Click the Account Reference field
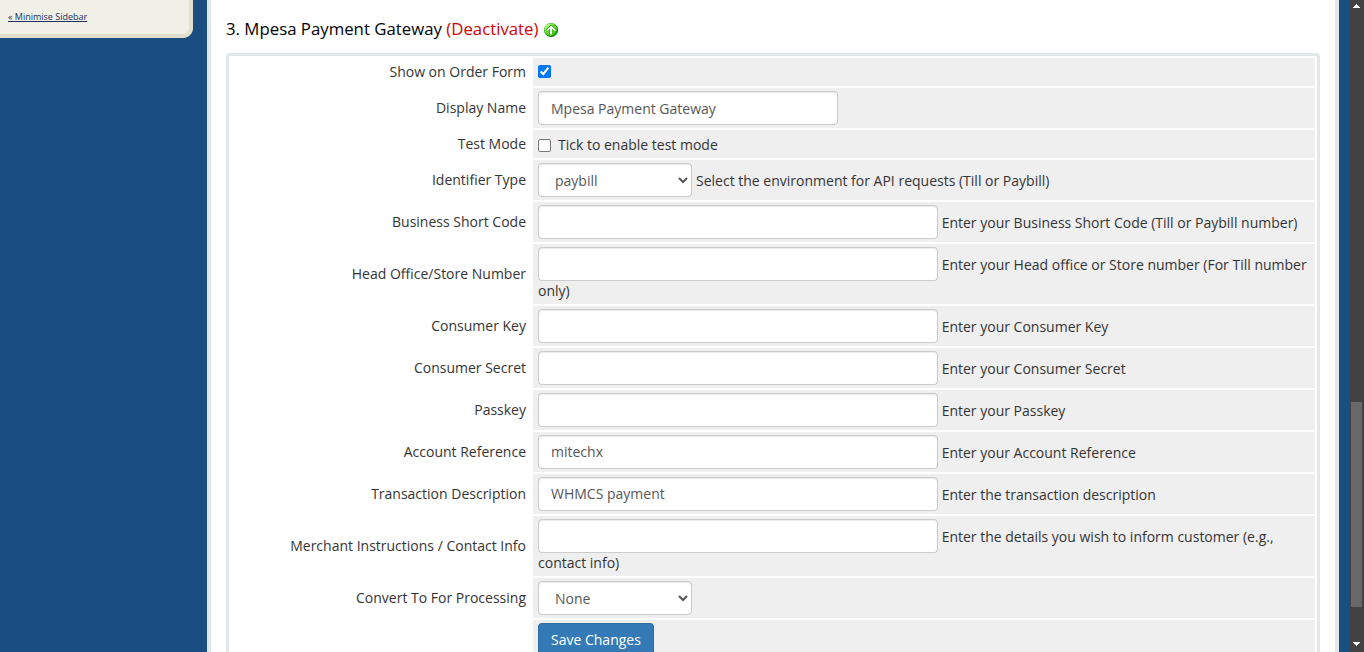The height and width of the screenshot is (652, 1364). pyautogui.click(x=738, y=452)
